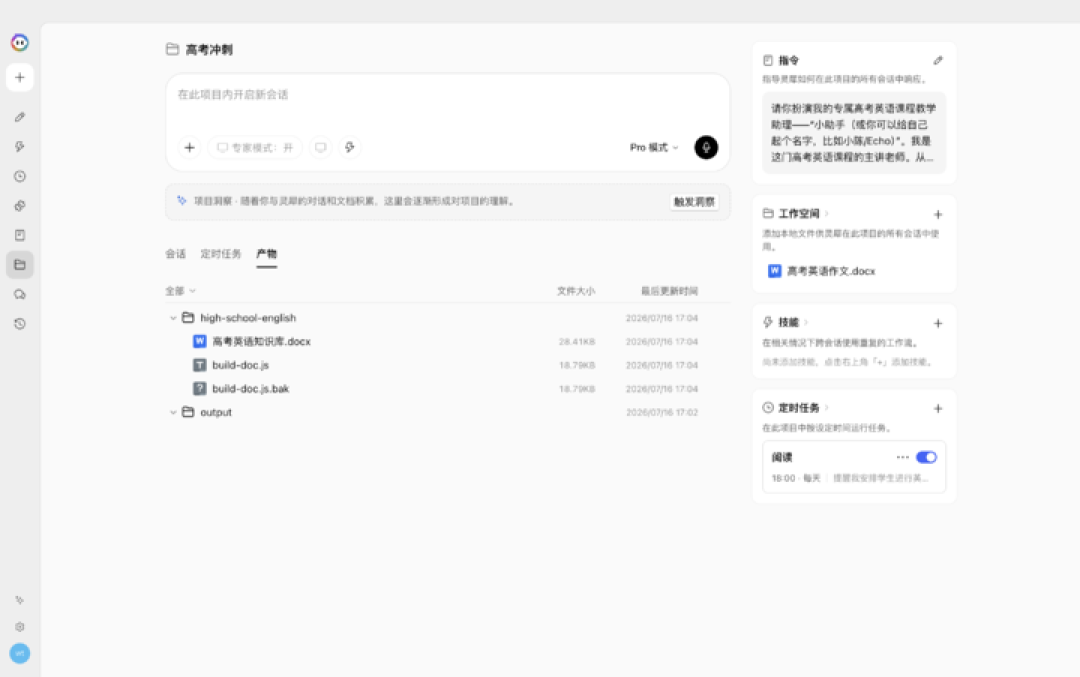
Task: Open 高考英语作文.docx in workspace panel
Action: click(x=821, y=271)
